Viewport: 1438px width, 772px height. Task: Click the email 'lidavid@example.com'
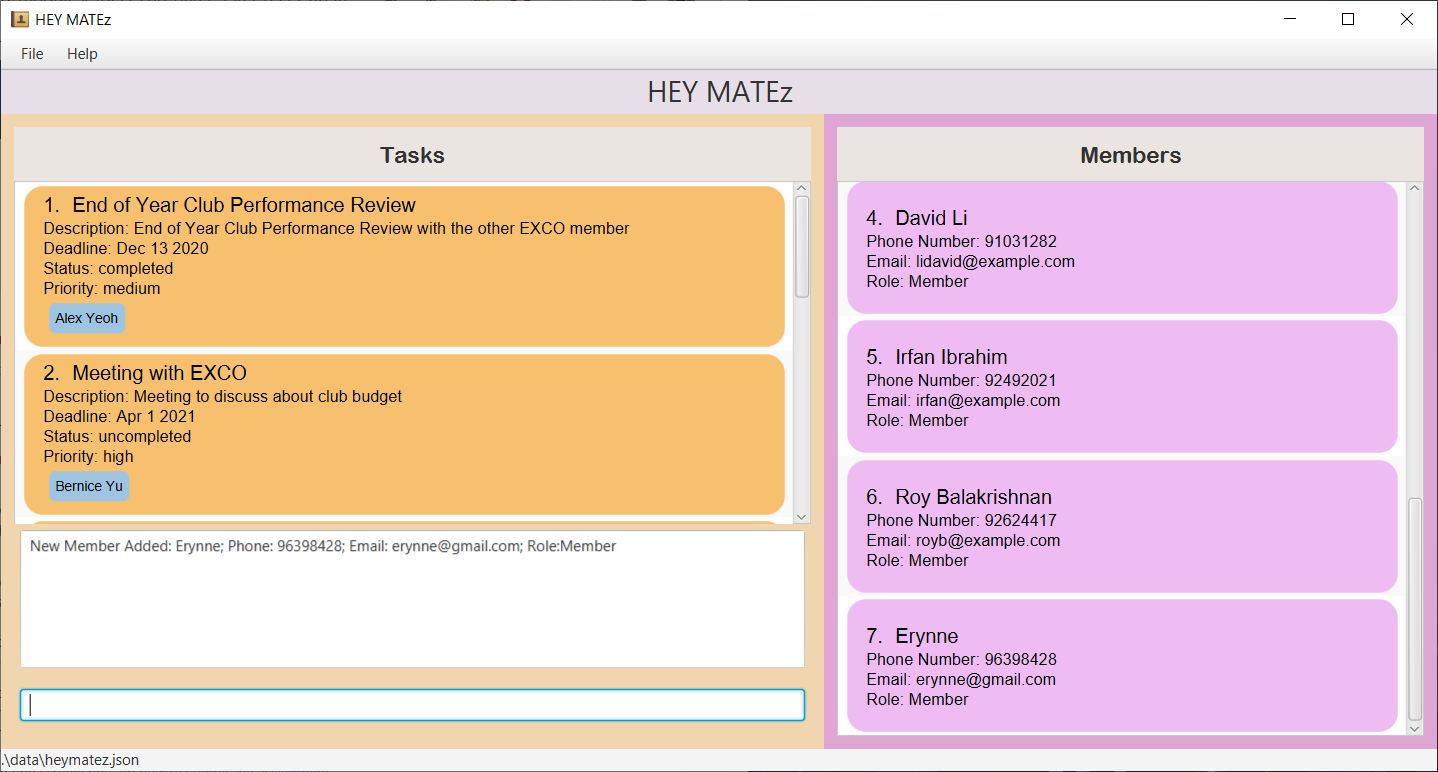pos(995,261)
